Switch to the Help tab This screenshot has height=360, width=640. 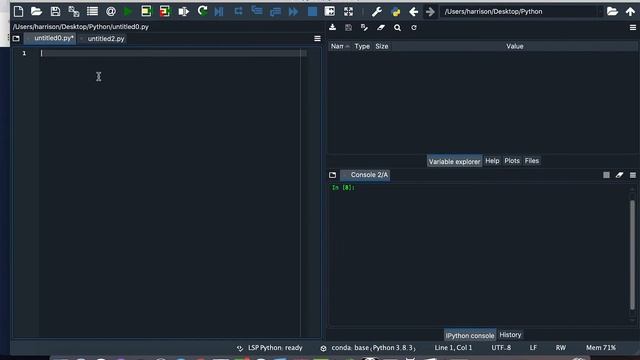[x=492, y=161]
